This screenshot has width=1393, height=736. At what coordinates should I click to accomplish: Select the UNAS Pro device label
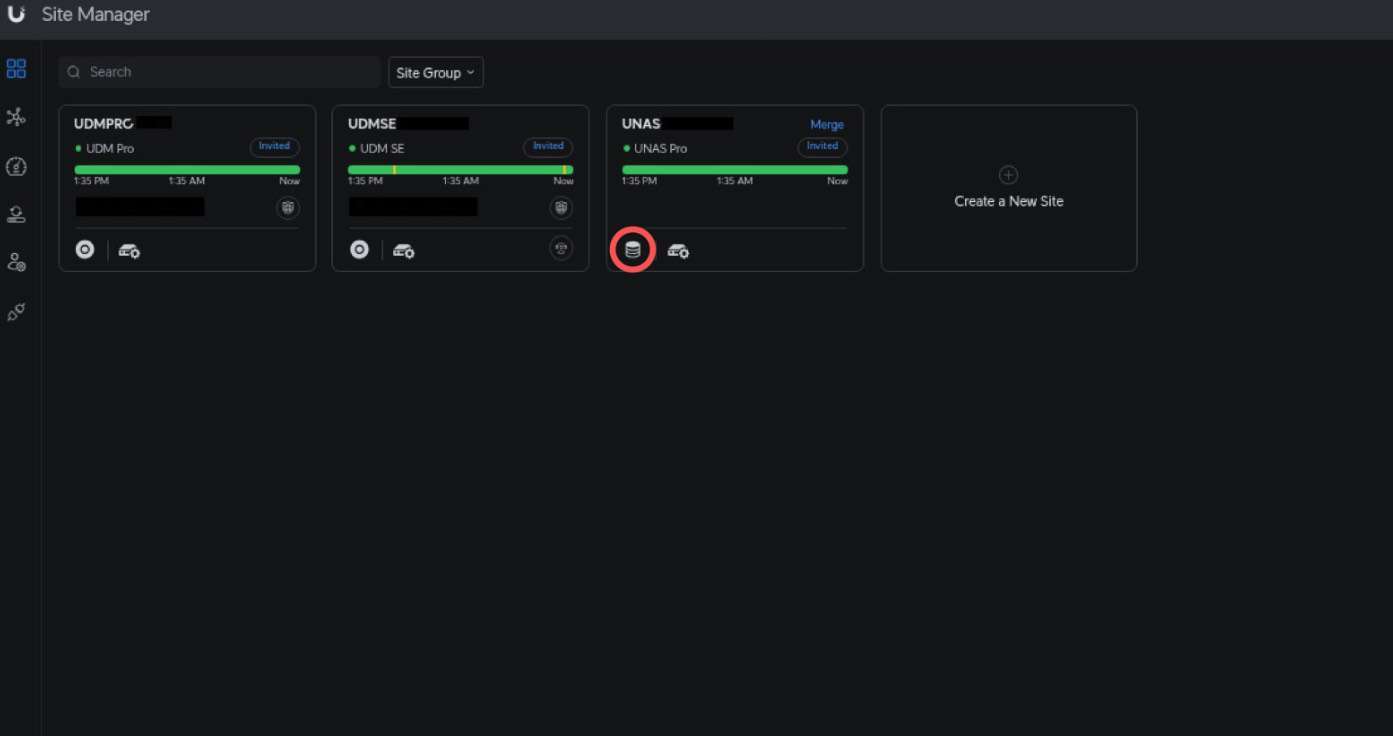[660, 148]
